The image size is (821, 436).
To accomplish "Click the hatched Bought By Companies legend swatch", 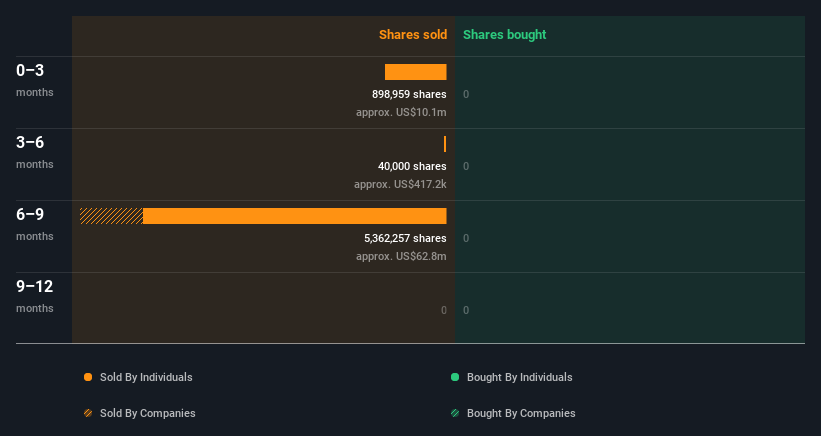I will [x=455, y=413].
